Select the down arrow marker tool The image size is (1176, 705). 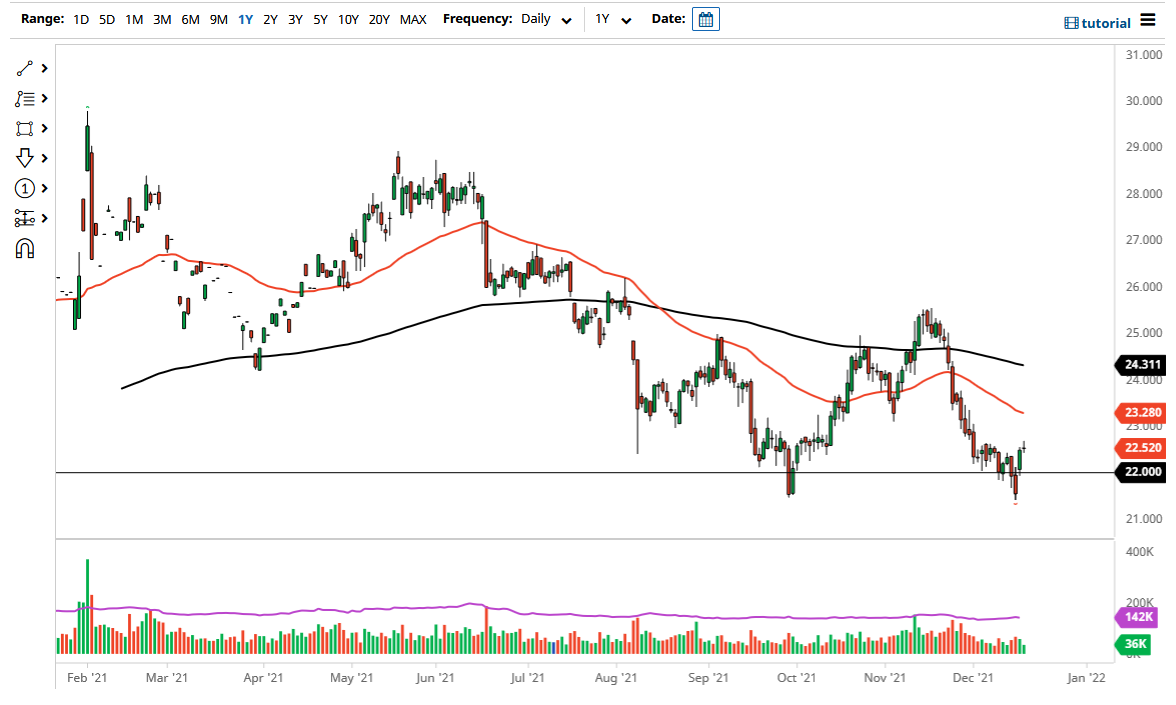pyautogui.click(x=25, y=158)
